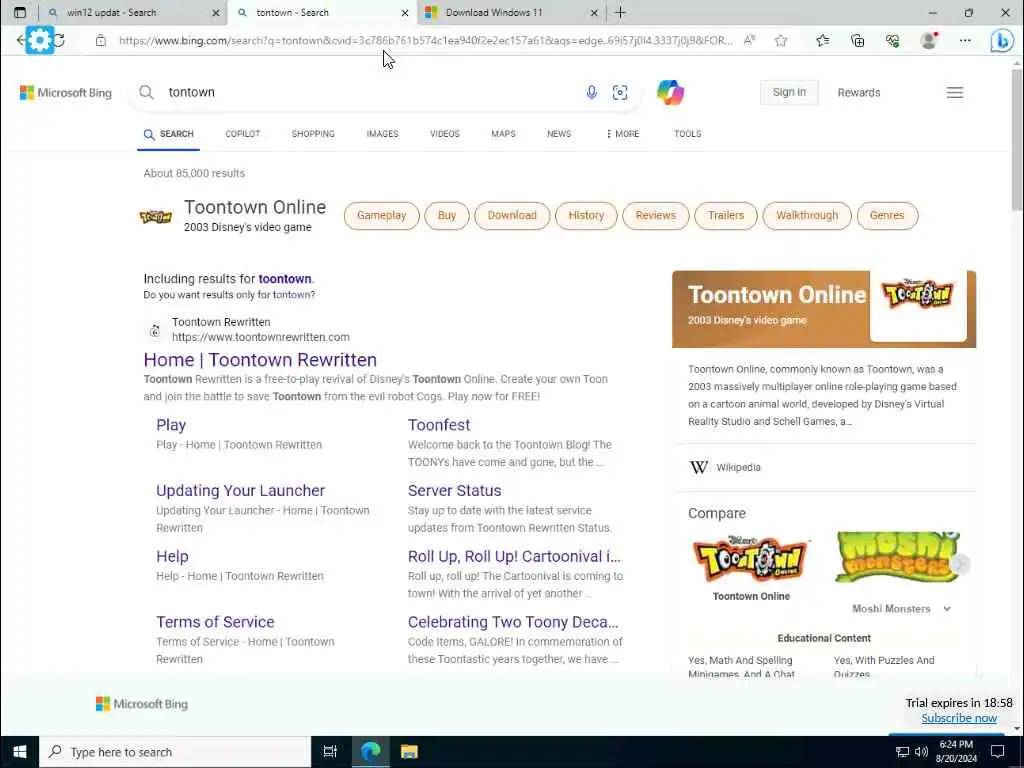Expand the More search options
1024x768 pixels.
(622, 134)
